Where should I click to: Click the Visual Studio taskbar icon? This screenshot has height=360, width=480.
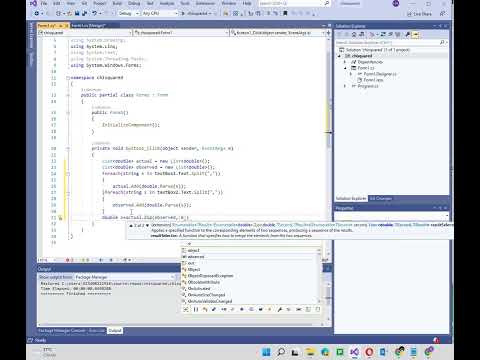354,352
